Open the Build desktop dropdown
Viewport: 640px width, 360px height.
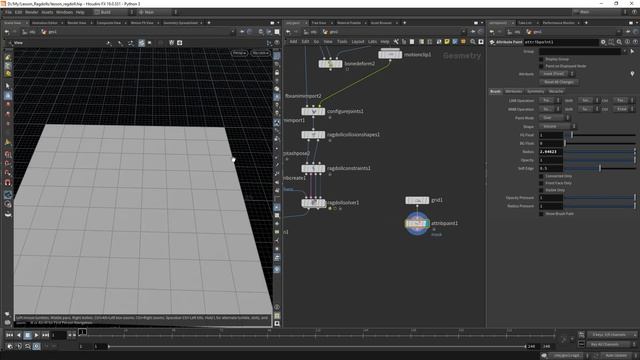(113, 12)
